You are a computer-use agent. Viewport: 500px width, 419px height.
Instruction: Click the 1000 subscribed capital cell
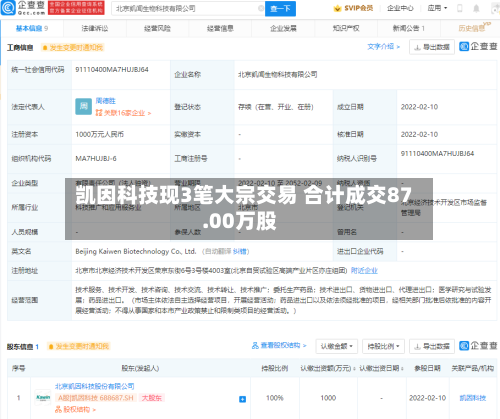pos(328,398)
